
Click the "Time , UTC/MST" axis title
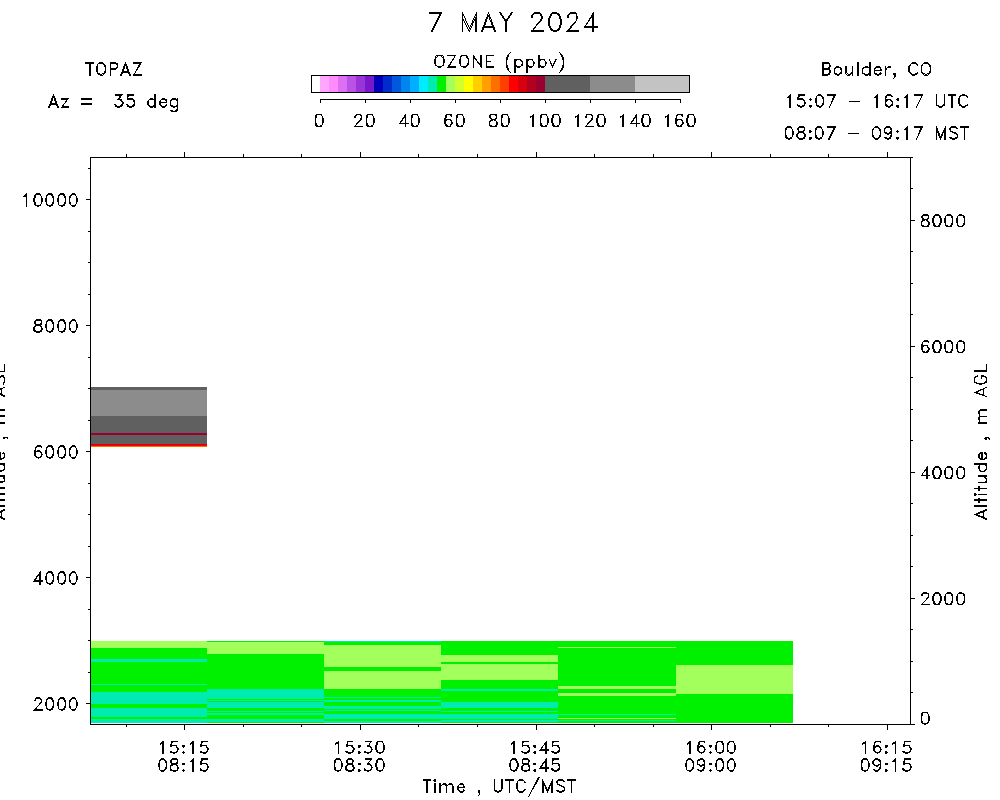(x=499, y=787)
